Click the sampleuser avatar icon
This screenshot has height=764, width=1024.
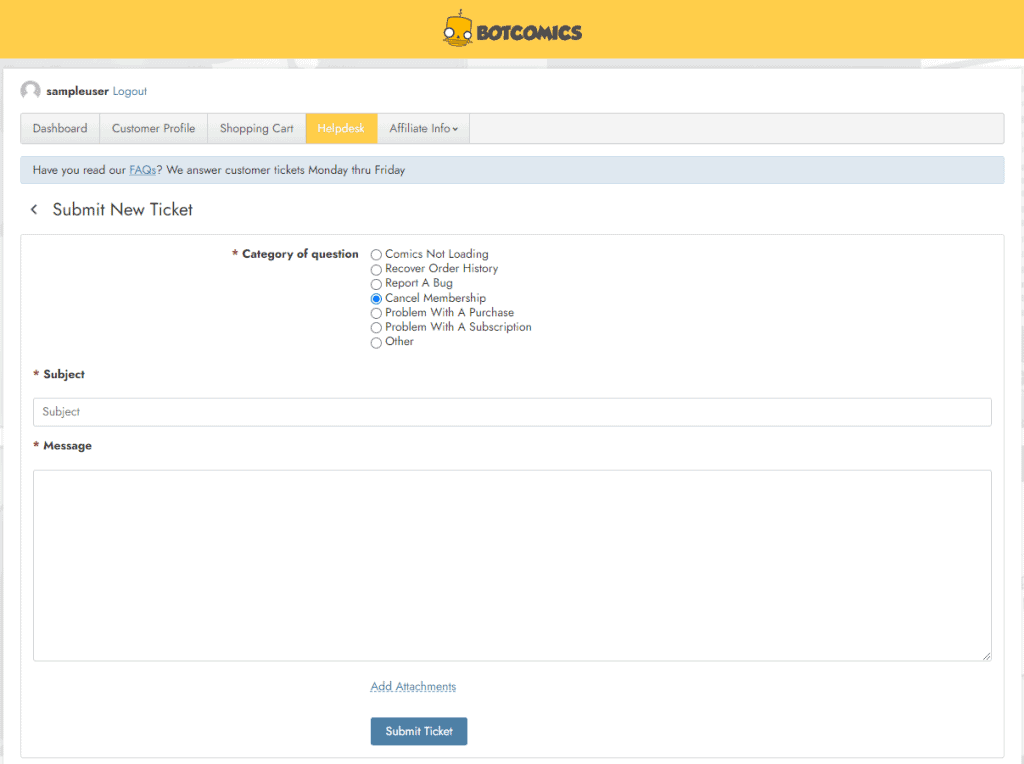click(31, 91)
